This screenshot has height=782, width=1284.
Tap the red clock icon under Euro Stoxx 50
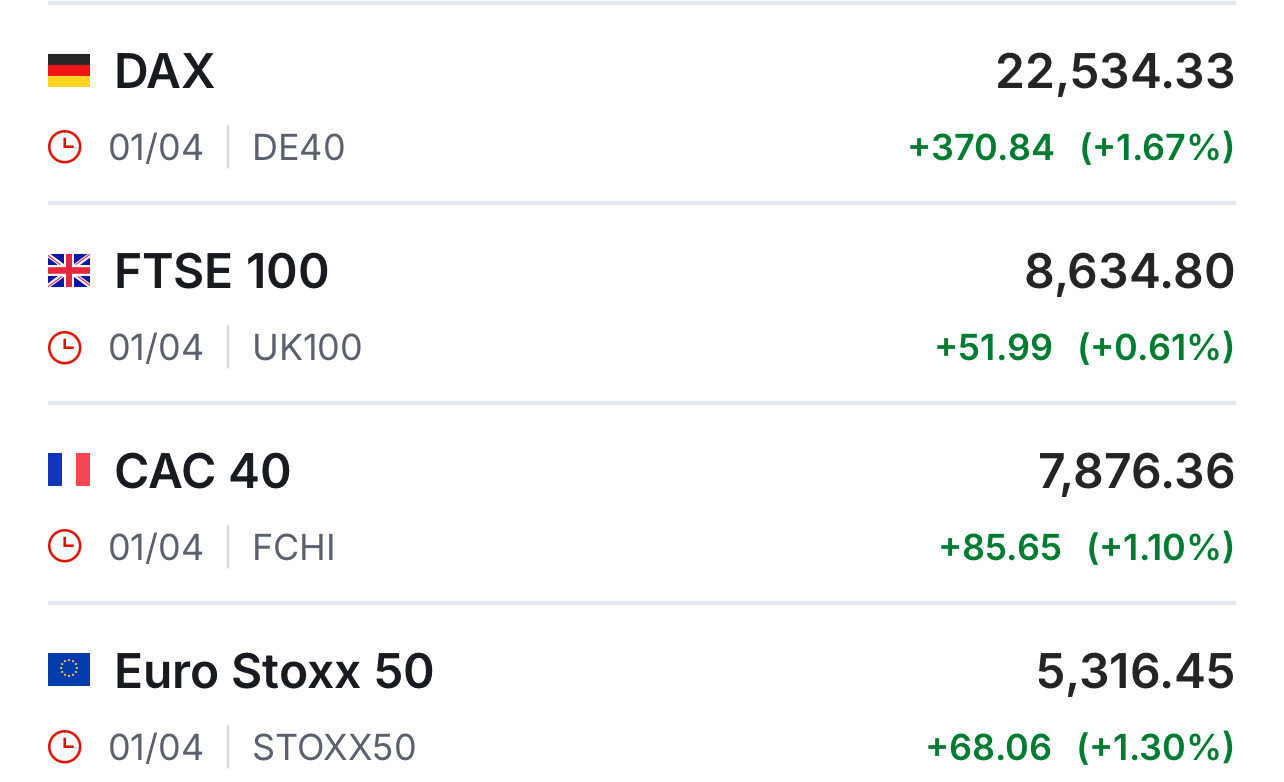tap(65, 747)
